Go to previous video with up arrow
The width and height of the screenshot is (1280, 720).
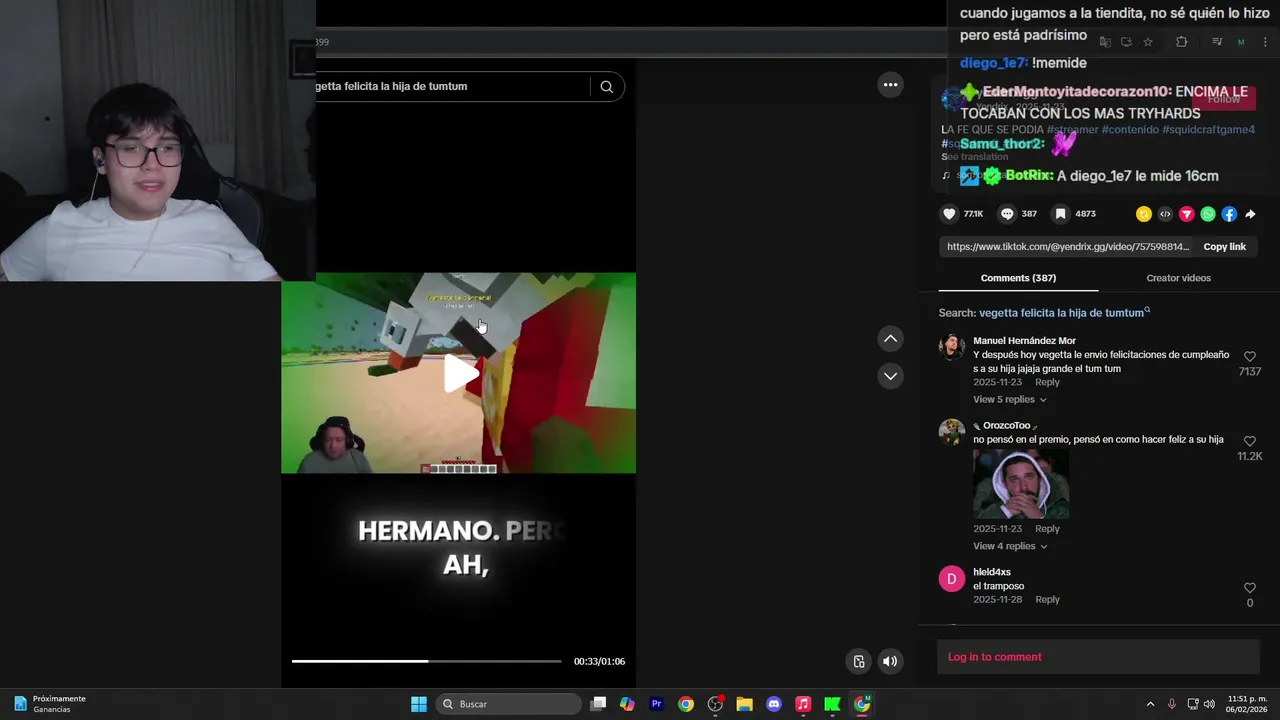pos(890,339)
